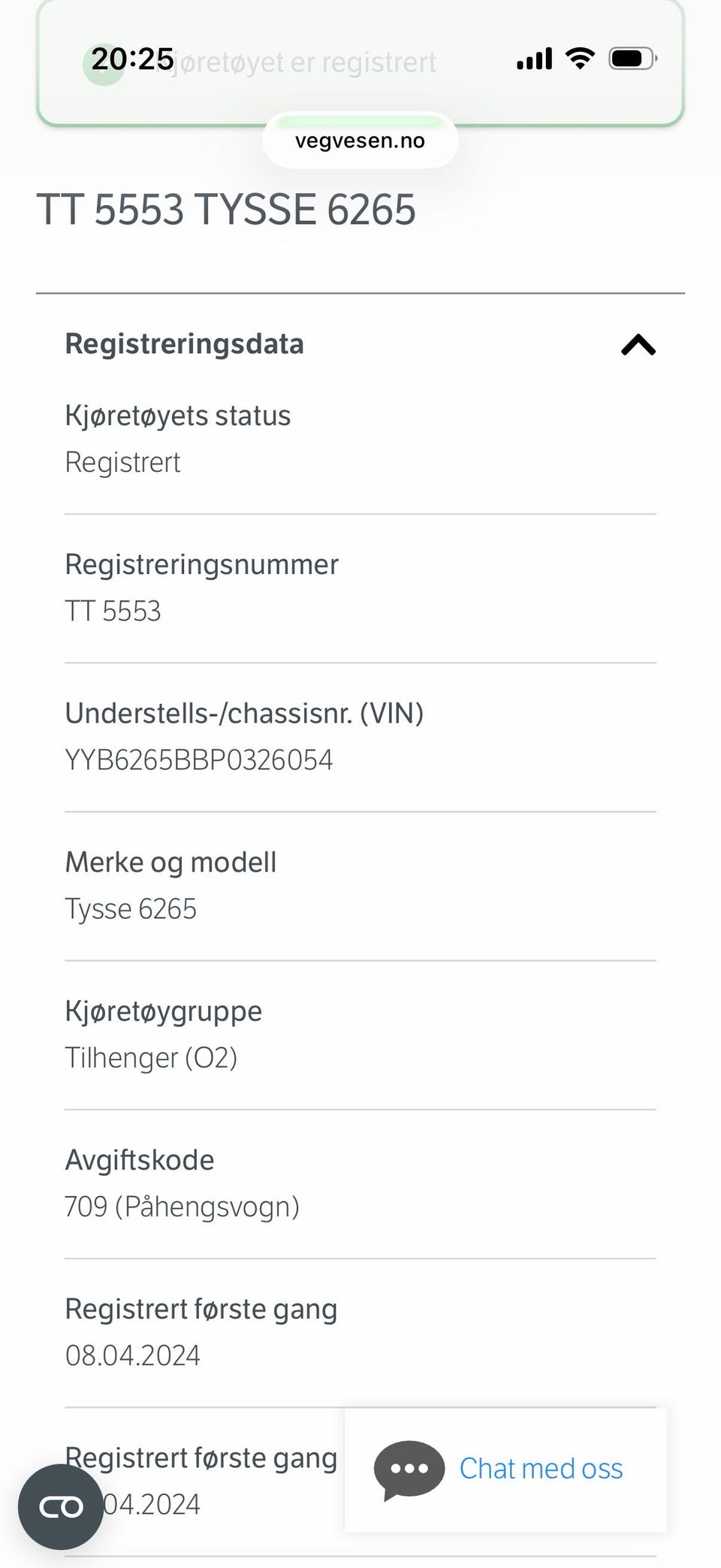Tap the Registreringsdata section heading

coord(184,343)
